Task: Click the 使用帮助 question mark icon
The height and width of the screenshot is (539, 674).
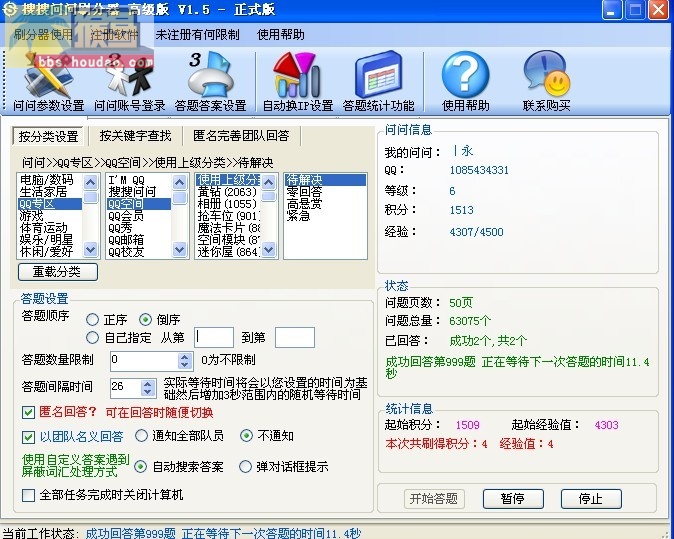Action: (x=466, y=75)
